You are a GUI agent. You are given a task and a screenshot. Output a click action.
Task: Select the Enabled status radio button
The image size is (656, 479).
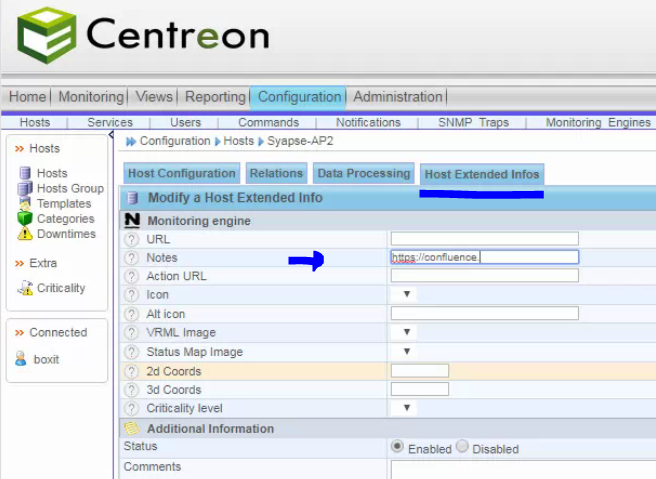[x=397, y=447]
